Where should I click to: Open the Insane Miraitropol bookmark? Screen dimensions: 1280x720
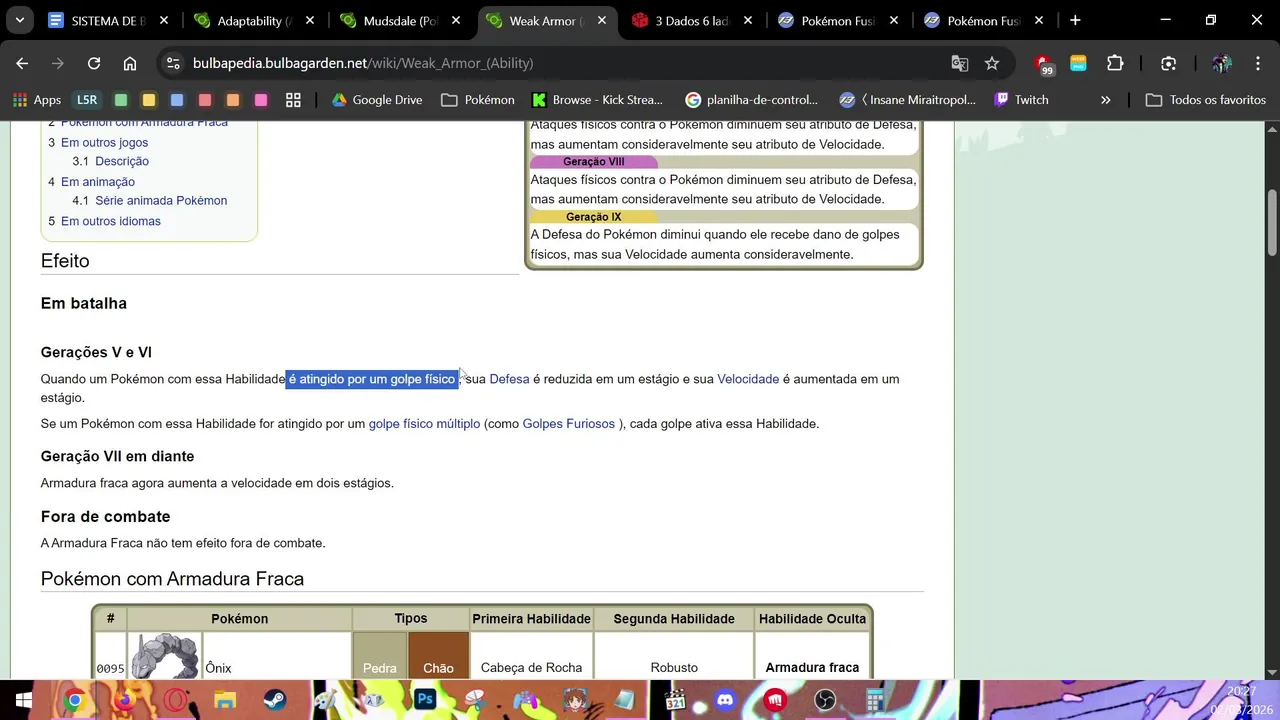pos(908,100)
